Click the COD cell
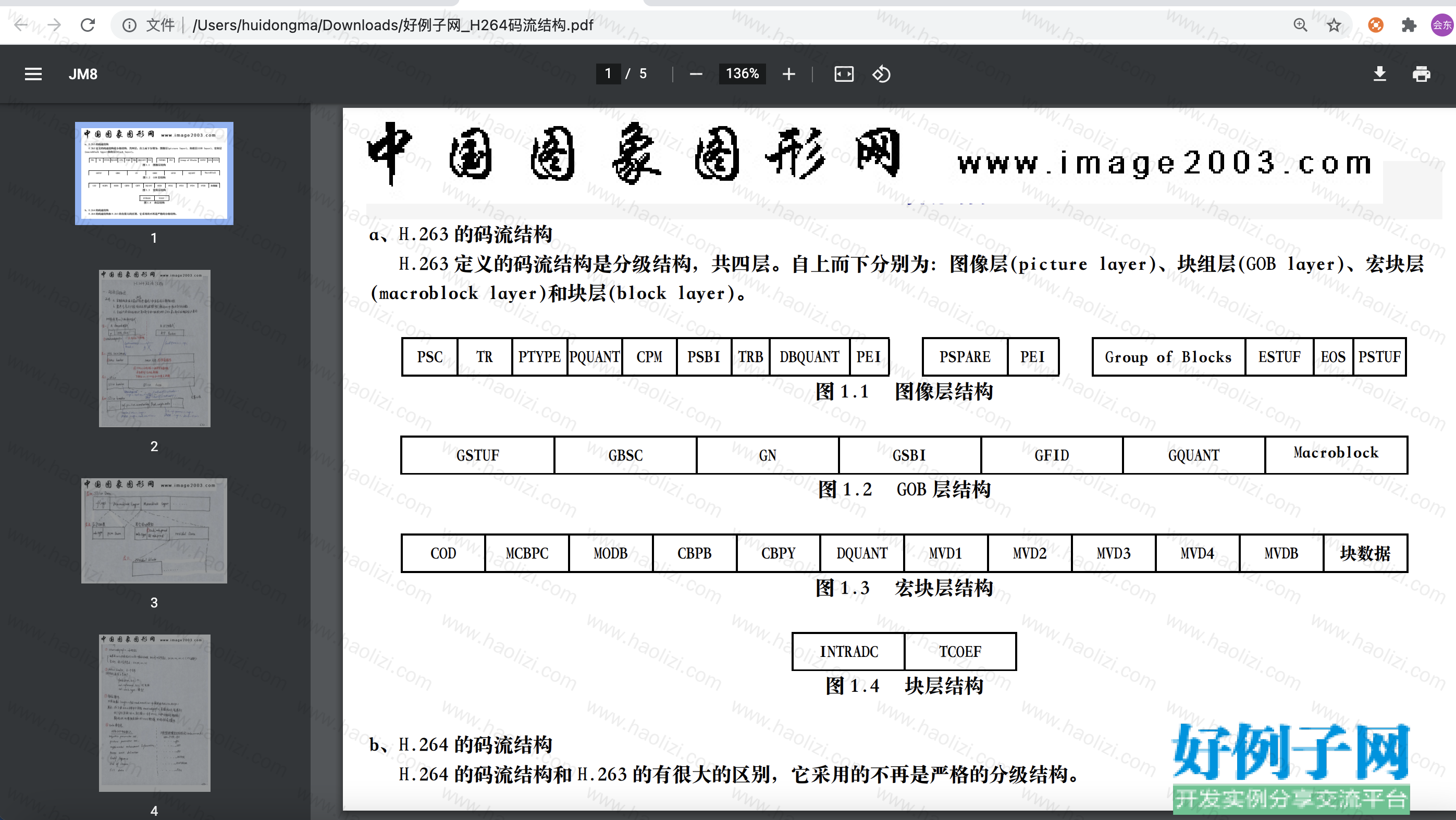The image size is (1456, 820). click(x=443, y=553)
